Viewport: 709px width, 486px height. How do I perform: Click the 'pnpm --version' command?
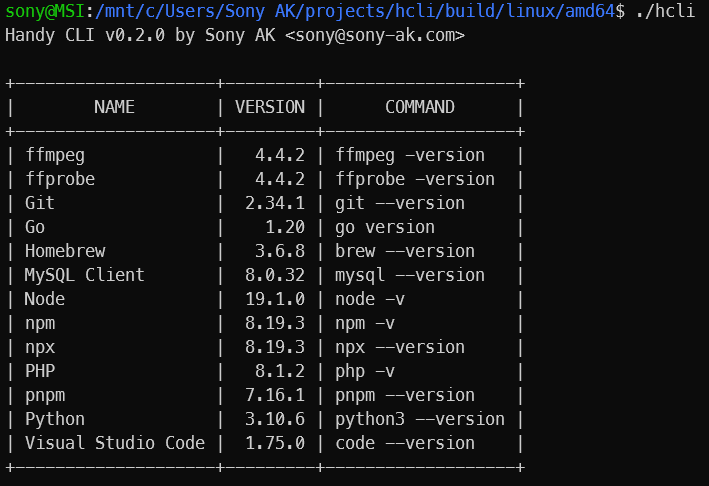click(x=405, y=396)
